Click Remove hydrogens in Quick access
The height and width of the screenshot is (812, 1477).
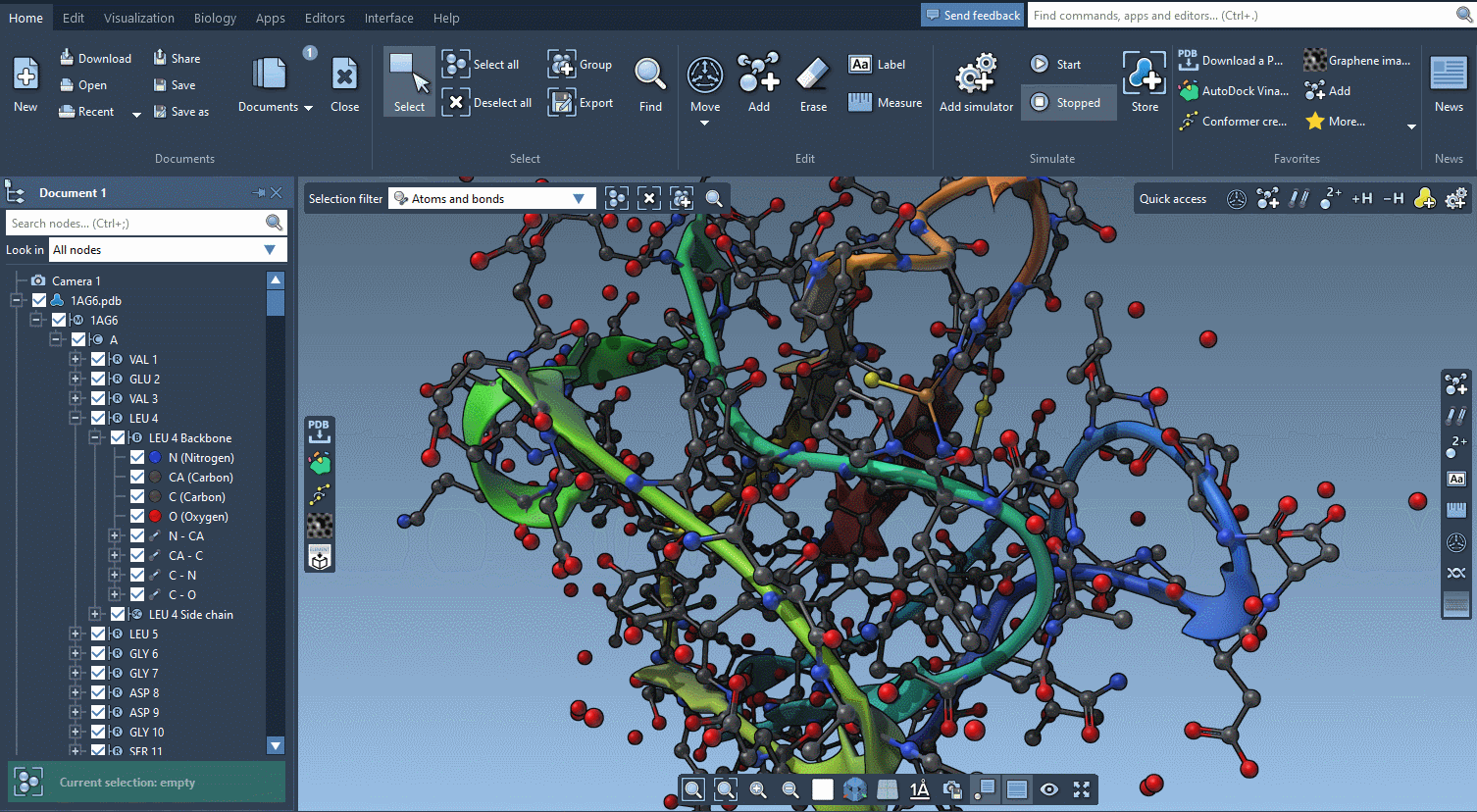pos(1394,199)
